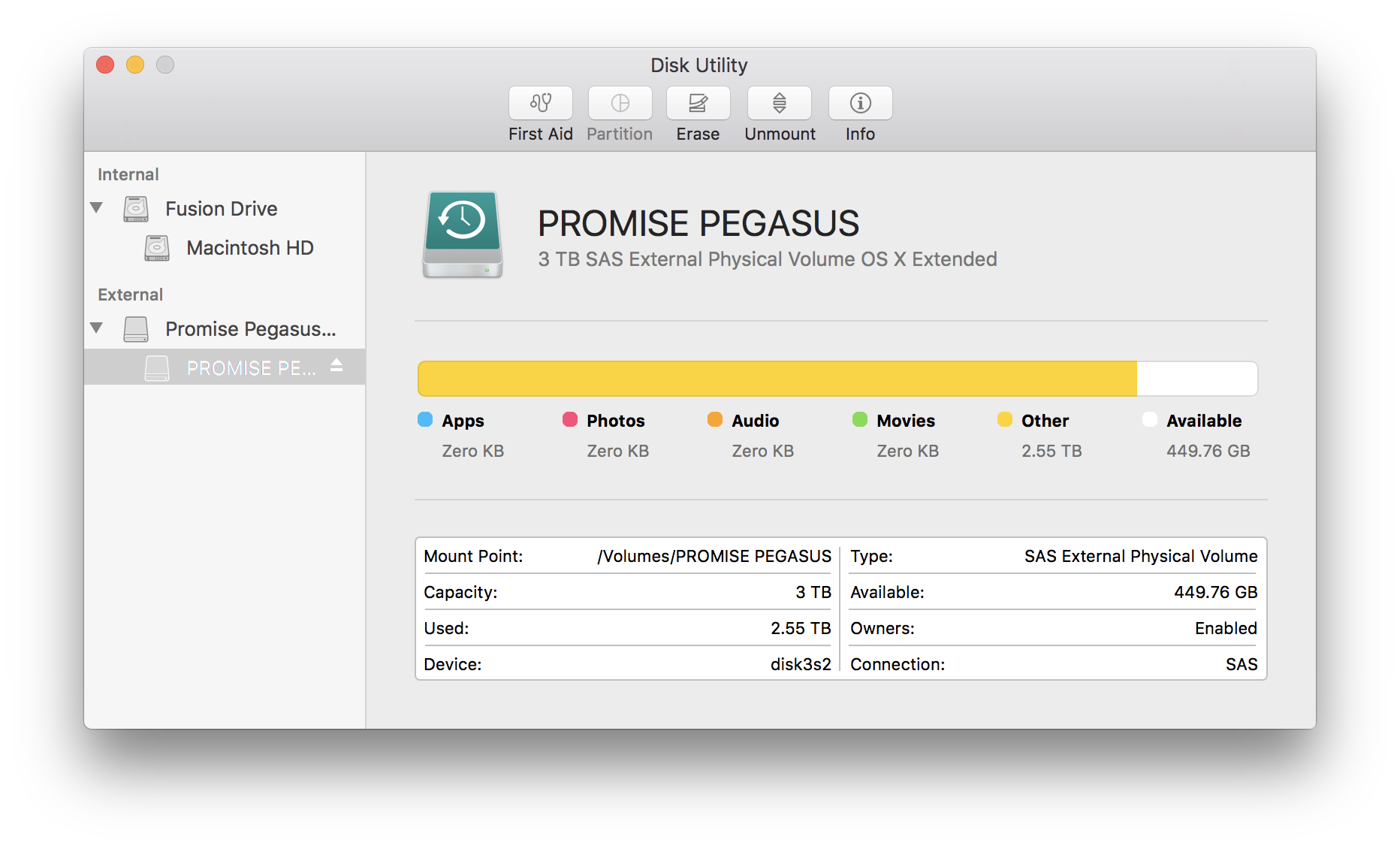
Task: Minimize the Disk Utility window
Action: (x=135, y=65)
